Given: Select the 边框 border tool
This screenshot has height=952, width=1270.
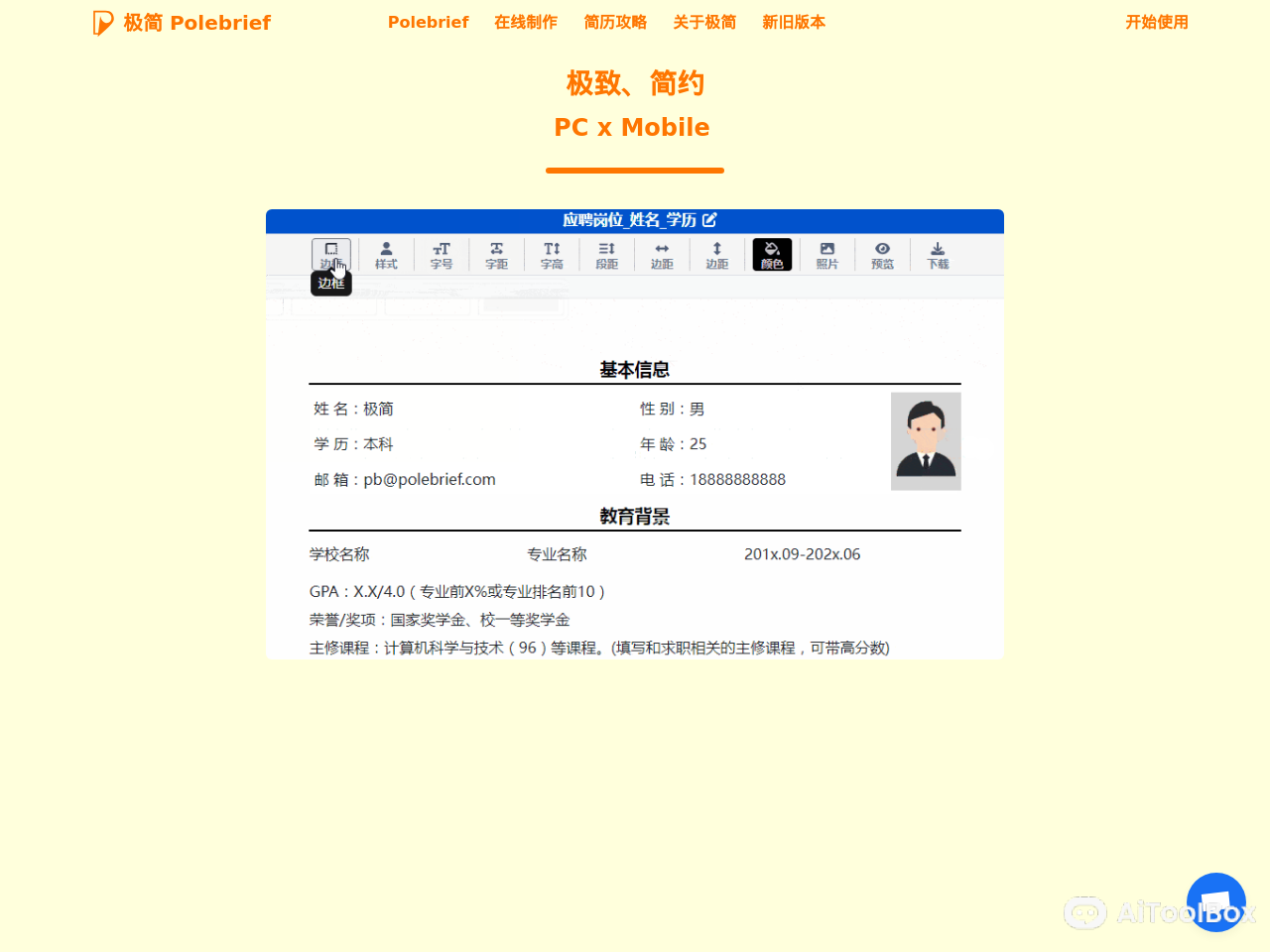Looking at the screenshot, I should (x=331, y=254).
